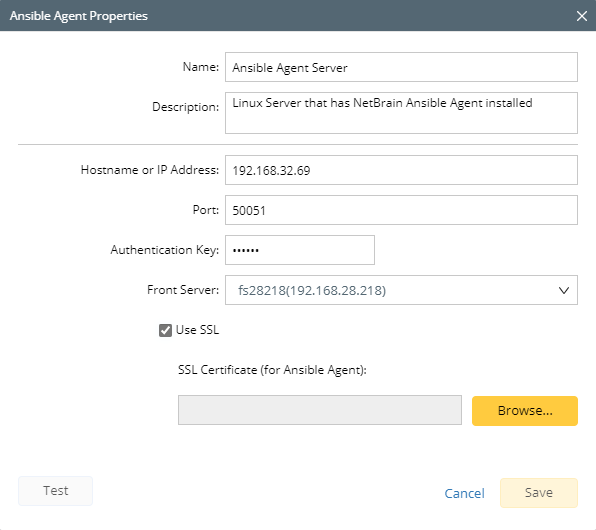Click the Name field containing Ansible Agent Server

tap(401, 67)
